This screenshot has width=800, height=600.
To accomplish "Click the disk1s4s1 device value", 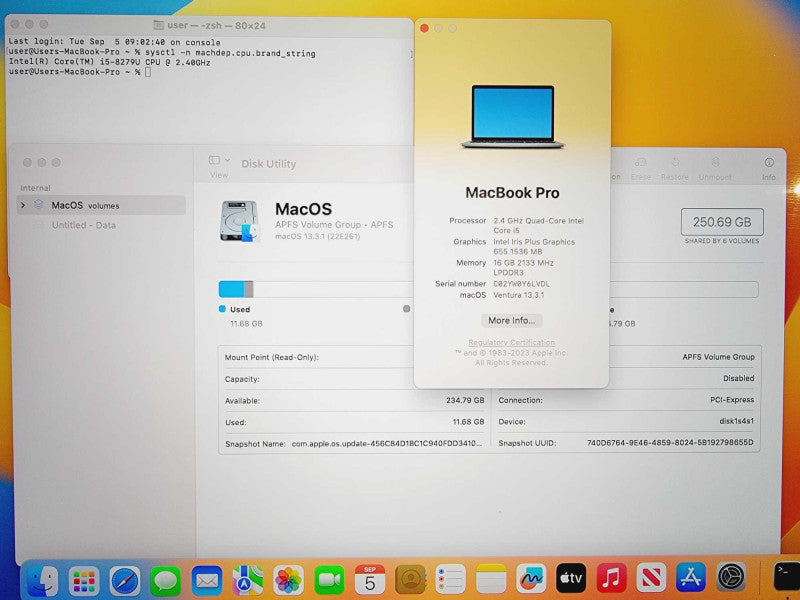I will [x=736, y=421].
